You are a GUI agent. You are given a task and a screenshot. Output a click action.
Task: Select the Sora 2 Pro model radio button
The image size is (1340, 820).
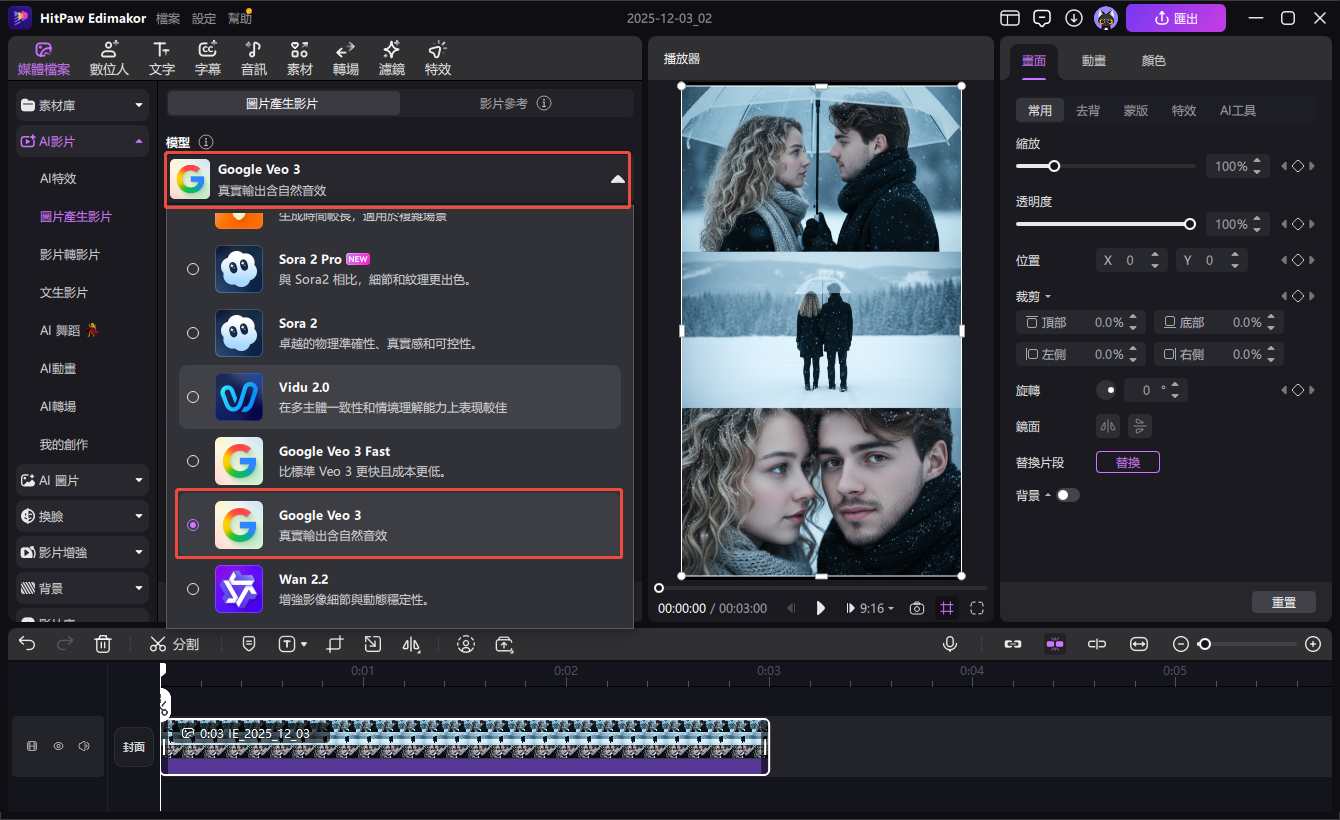pyautogui.click(x=192, y=269)
